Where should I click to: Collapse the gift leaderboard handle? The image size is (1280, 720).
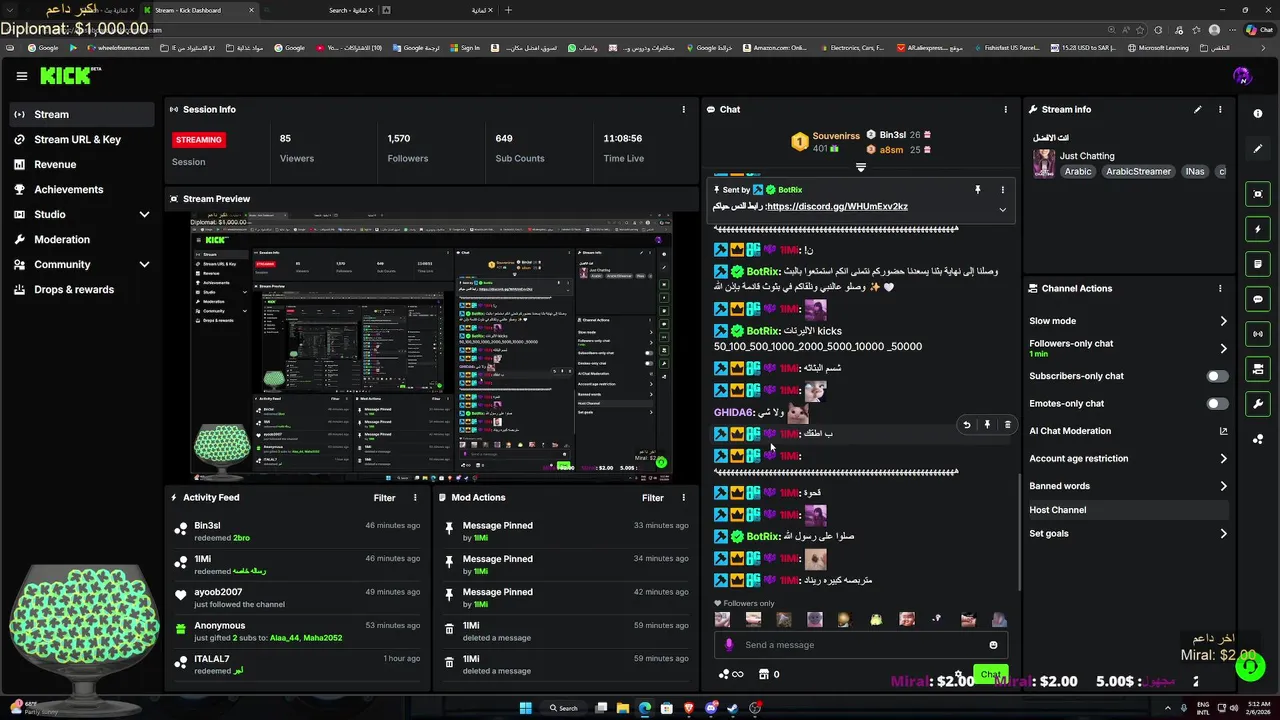tap(860, 167)
